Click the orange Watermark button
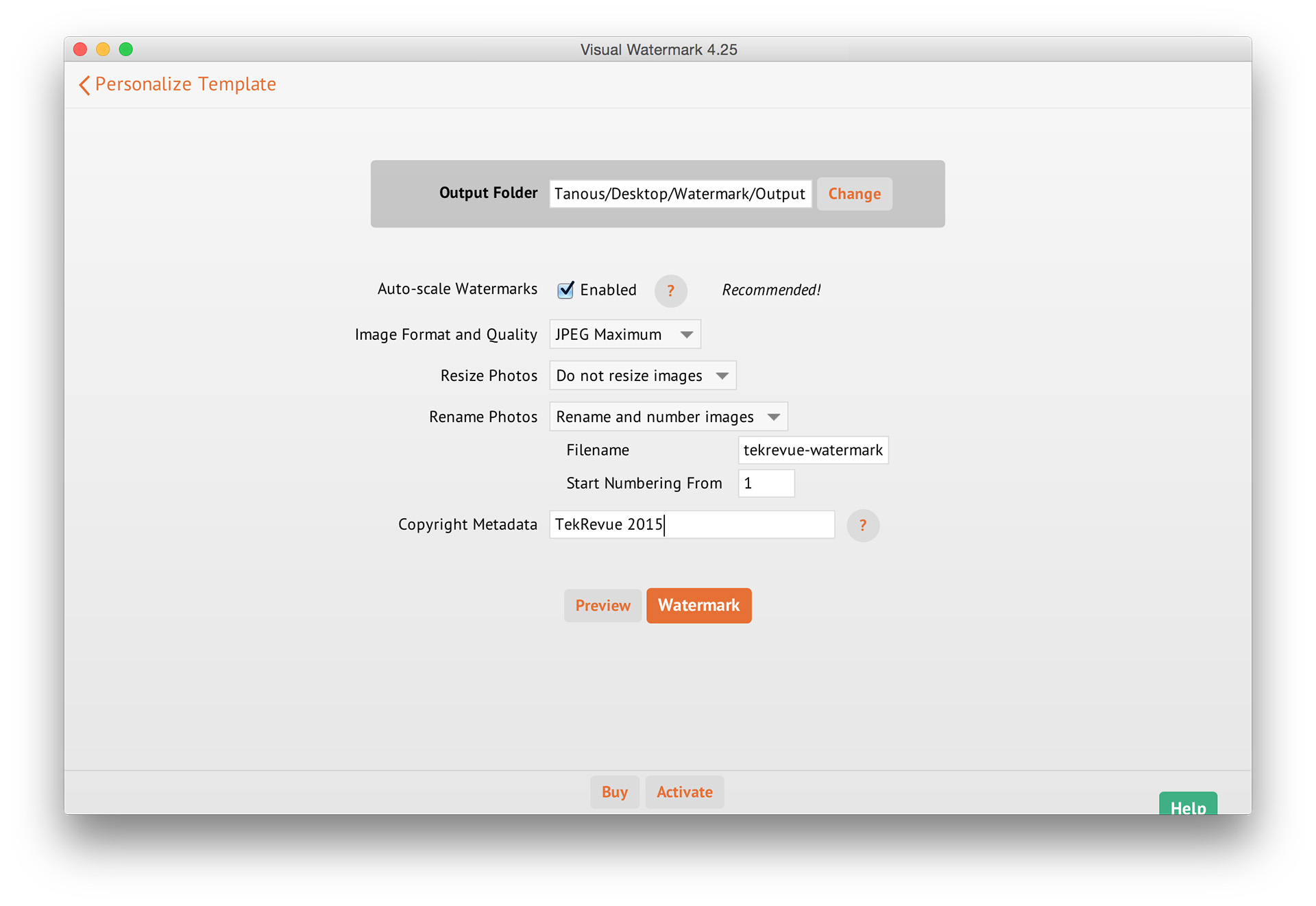The image size is (1316, 906). pyautogui.click(x=698, y=605)
